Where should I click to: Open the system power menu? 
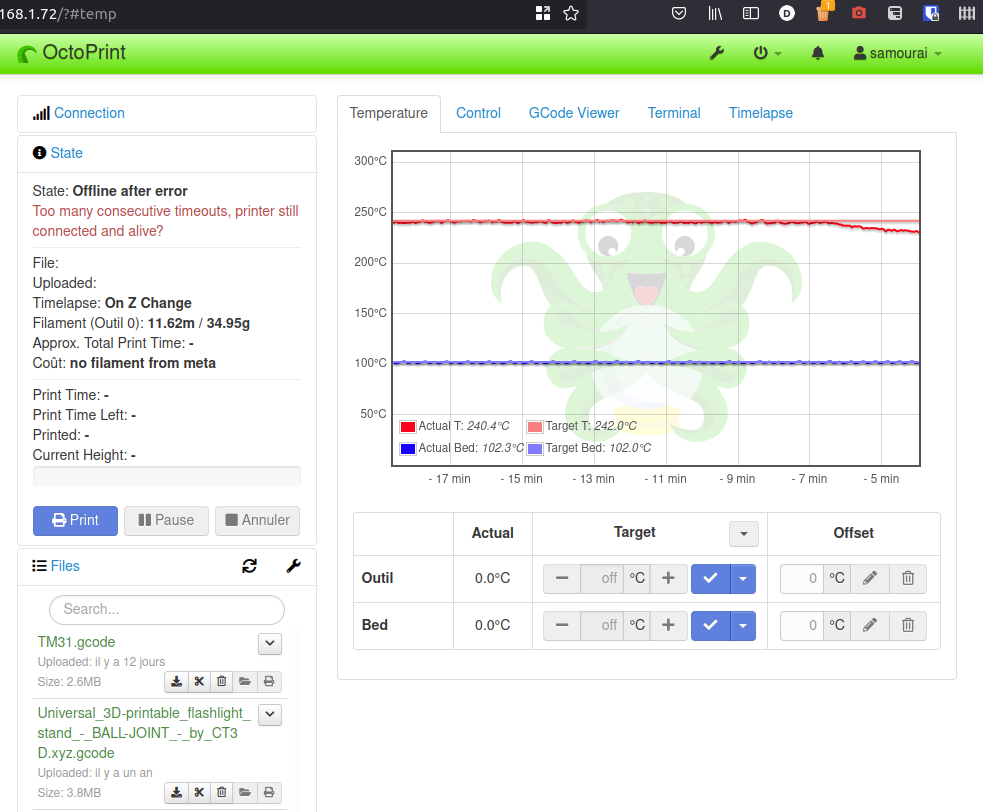click(767, 53)
